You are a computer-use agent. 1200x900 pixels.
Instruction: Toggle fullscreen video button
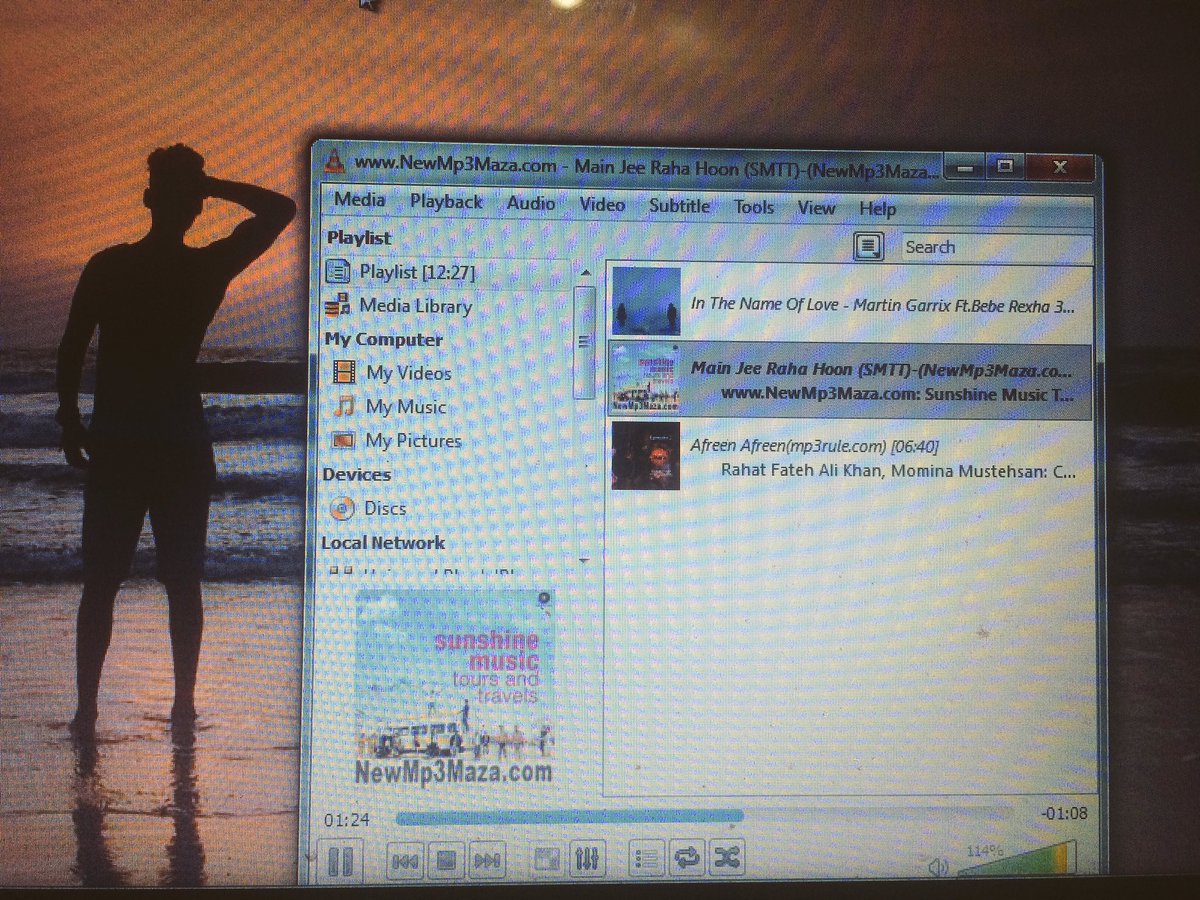tap(546, 859)
